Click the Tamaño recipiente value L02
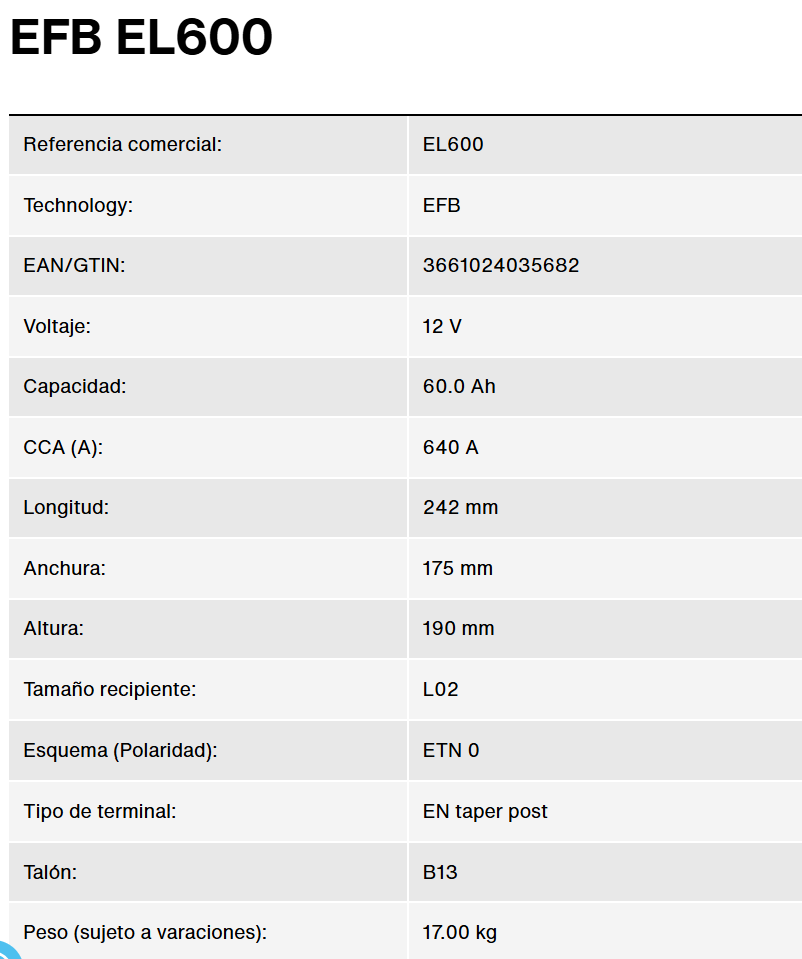This screenshot has width=802, height=959. click(x=440, y=689)
